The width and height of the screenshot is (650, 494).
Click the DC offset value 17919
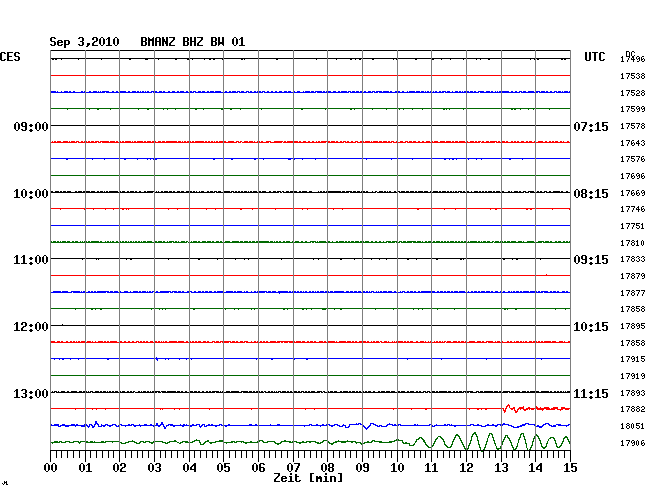pos(633,376)
